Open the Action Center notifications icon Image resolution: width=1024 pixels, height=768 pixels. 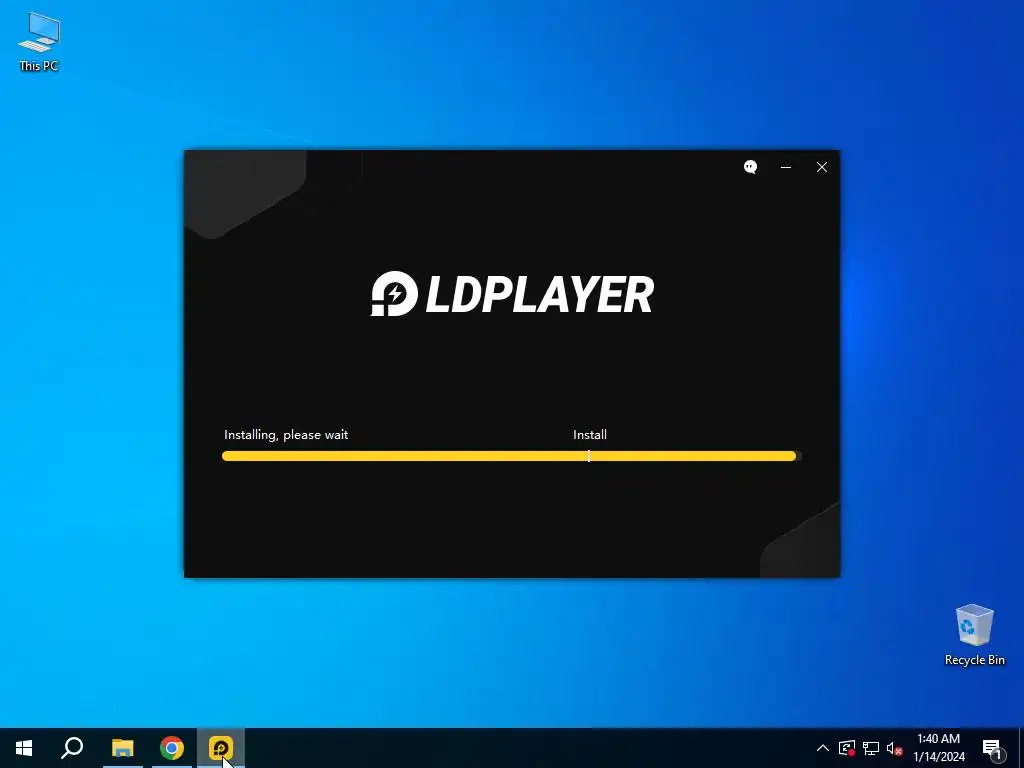point(992,748)
